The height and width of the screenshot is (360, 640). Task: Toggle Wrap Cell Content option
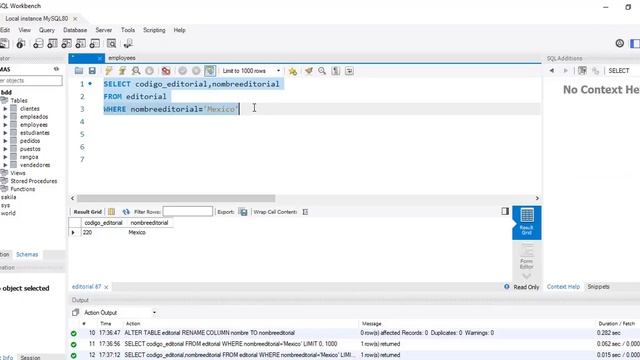pos(305,212)
